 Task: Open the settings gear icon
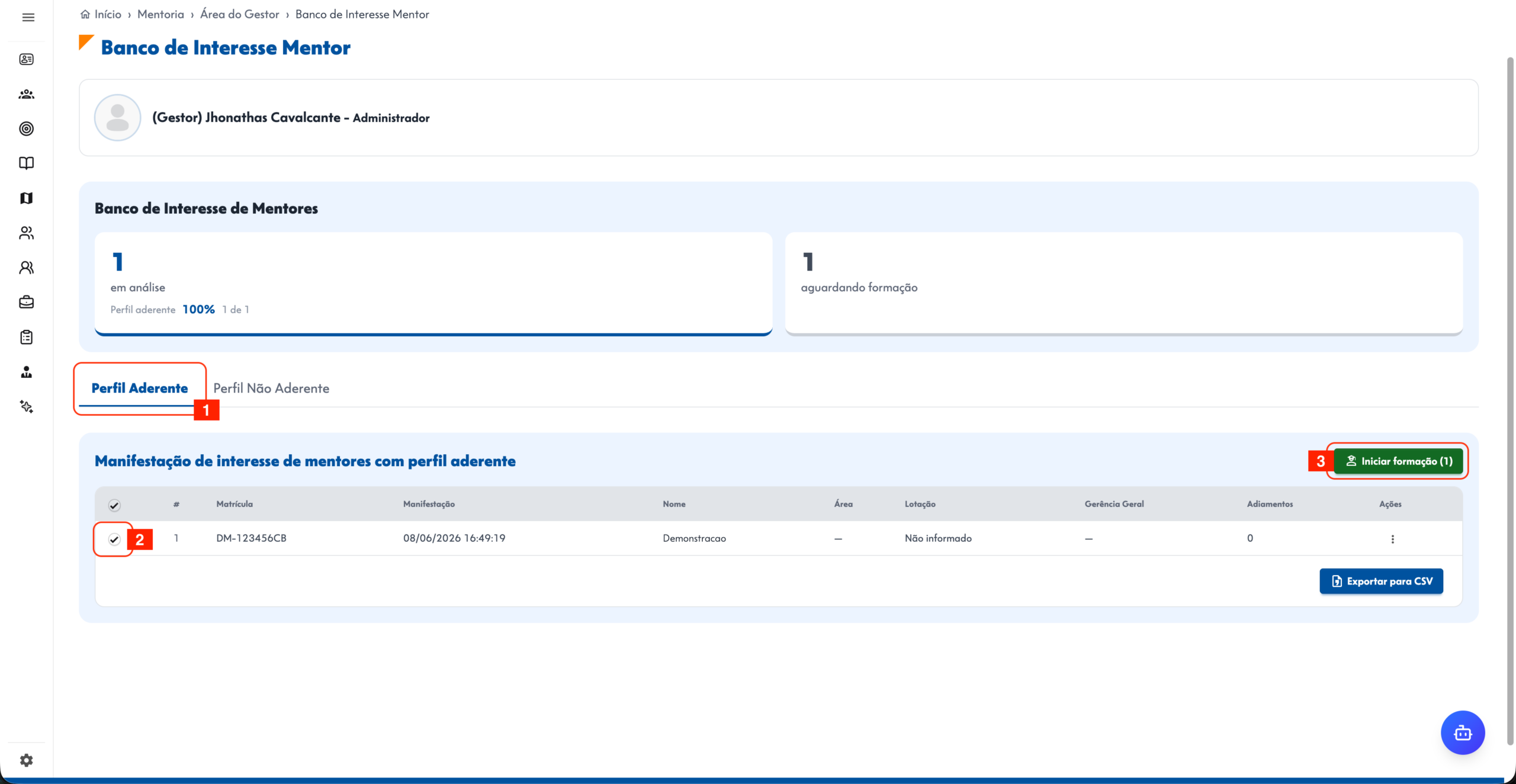27,760
